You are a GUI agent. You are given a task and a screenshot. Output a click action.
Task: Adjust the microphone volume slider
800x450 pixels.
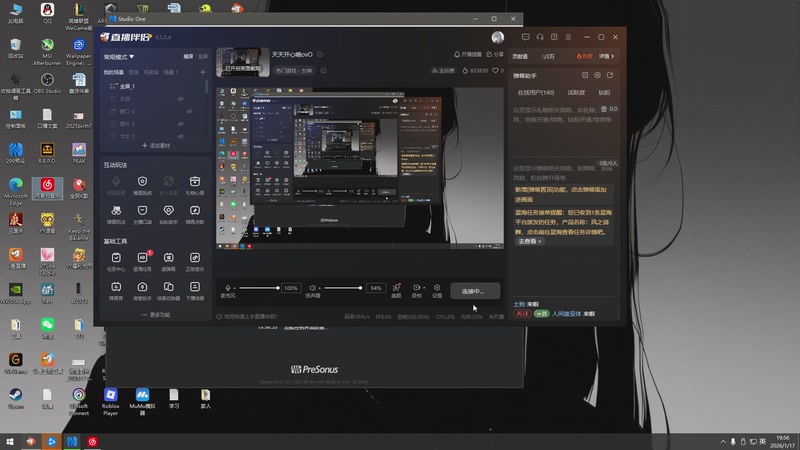click(259, 288)
